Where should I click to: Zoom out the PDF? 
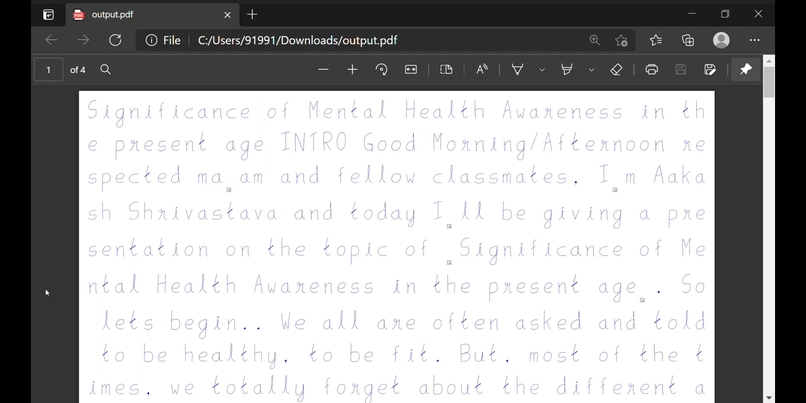tap(323, 69)
